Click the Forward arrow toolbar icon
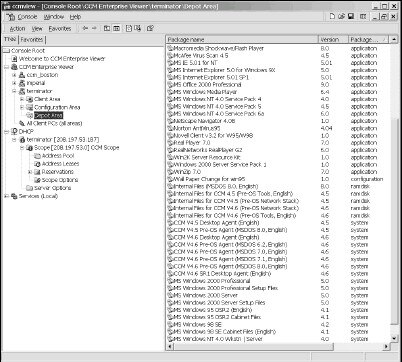Viewport: 402px width, 362px height. 94,28
